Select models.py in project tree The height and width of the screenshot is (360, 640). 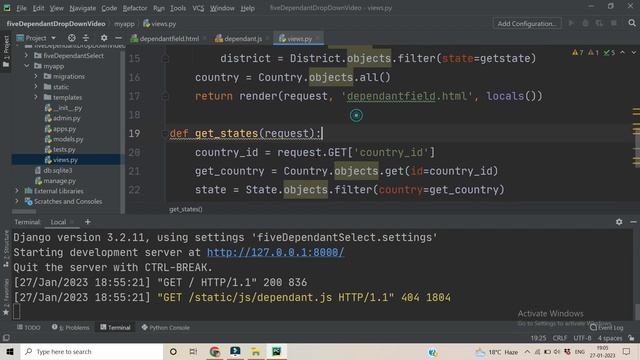pyautogui.click(x=64, y=139)
